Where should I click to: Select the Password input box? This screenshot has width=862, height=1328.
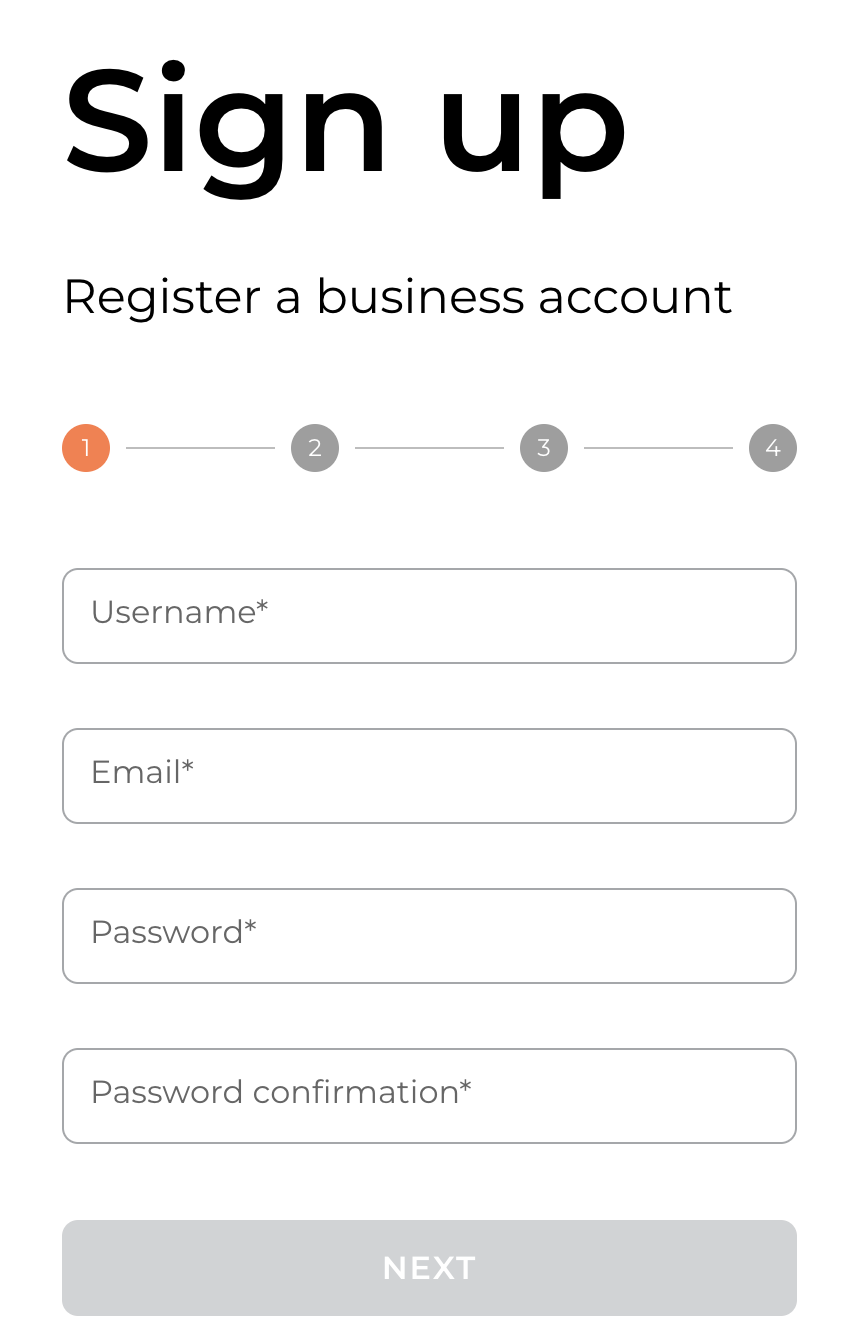[429, 936]
